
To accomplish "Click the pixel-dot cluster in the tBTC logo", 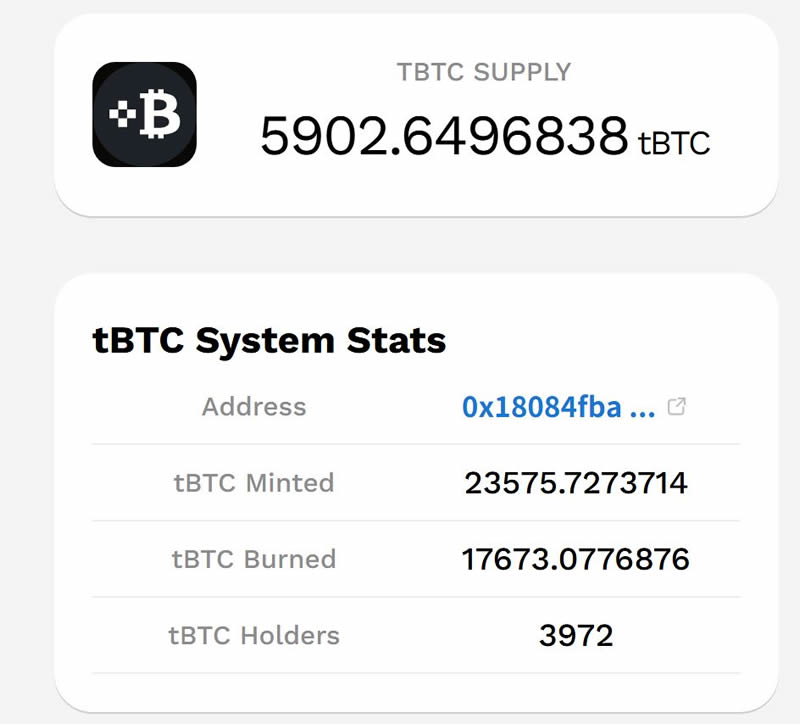I will [121, 114].
